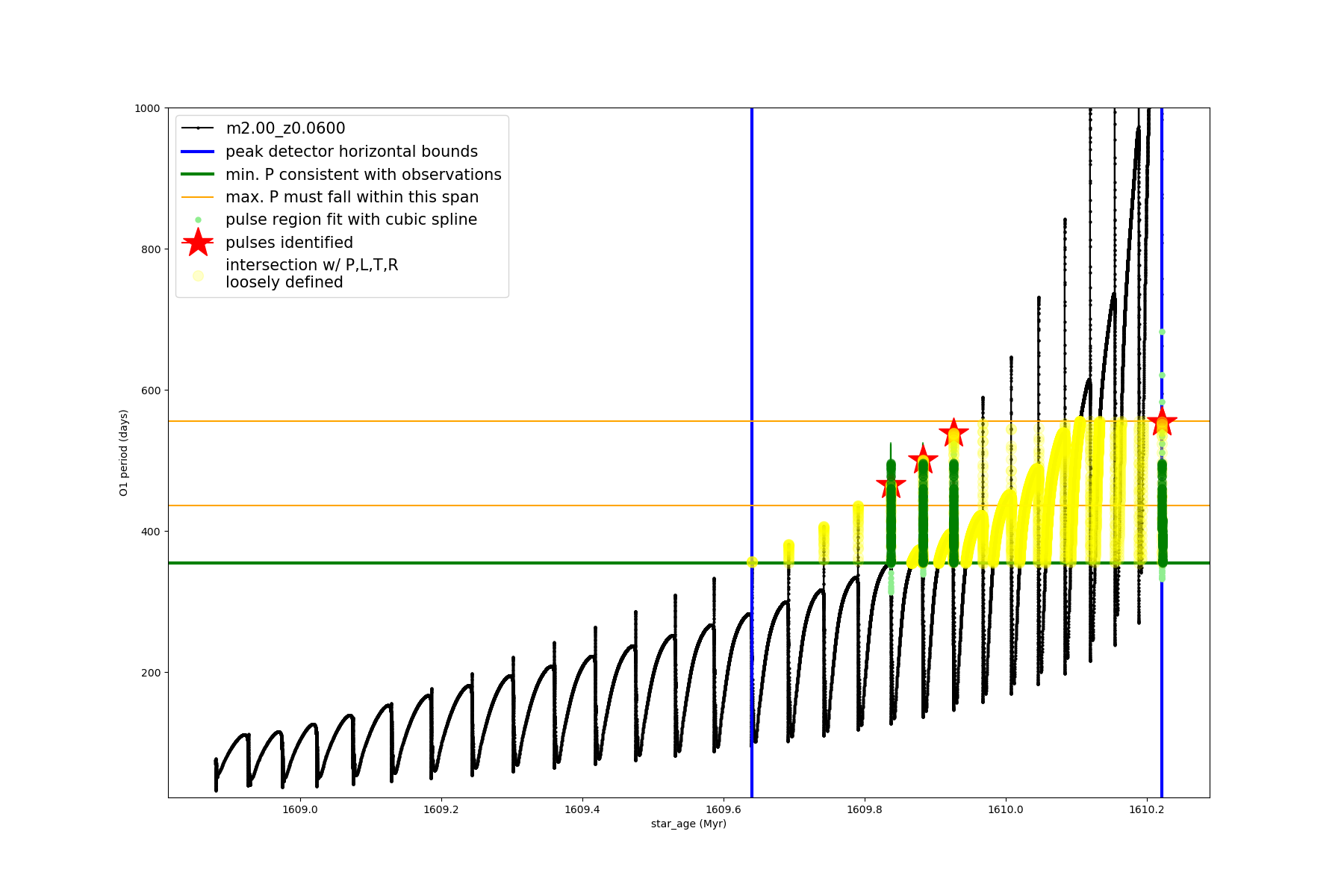Click the 800 tick label on the y-axis

151,249
